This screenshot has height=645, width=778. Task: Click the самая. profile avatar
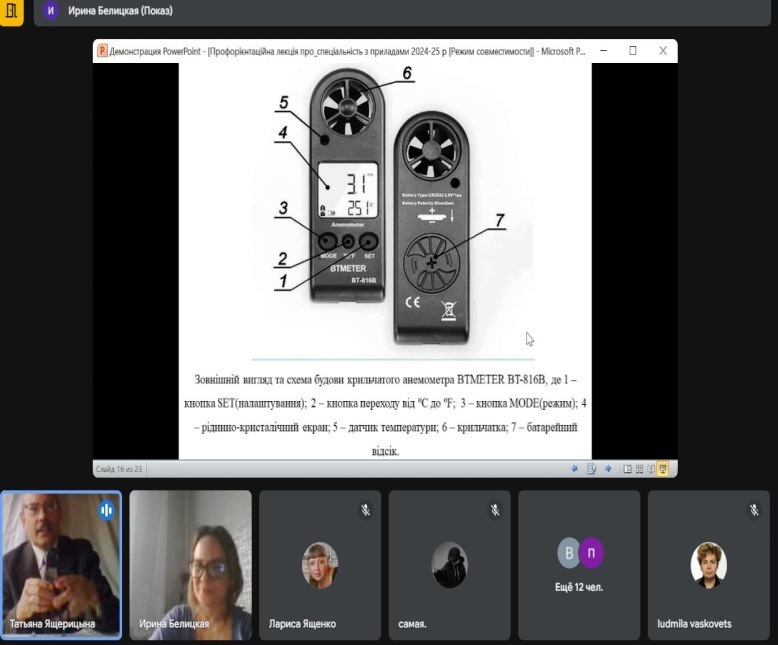pos(450,565)
